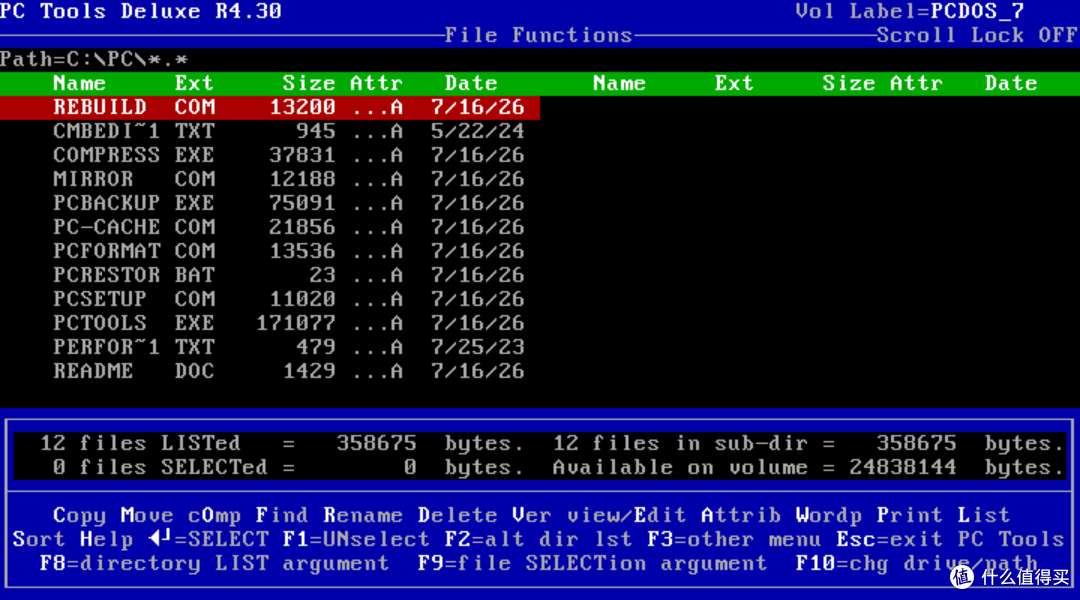Choose the Copy command
1080x600 pixels.
(x=80, y=515)
